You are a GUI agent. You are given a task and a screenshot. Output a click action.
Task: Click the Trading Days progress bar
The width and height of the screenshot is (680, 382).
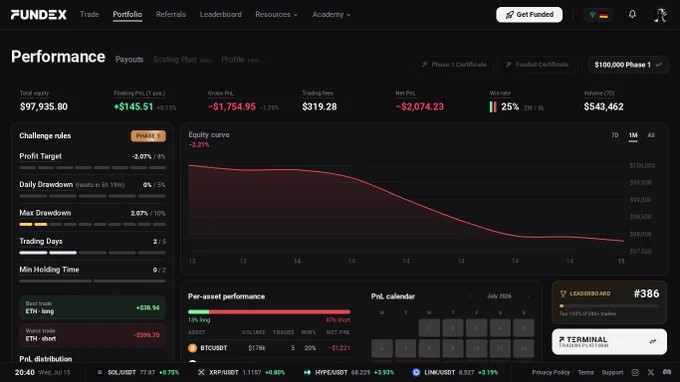[x=92, y=252]
